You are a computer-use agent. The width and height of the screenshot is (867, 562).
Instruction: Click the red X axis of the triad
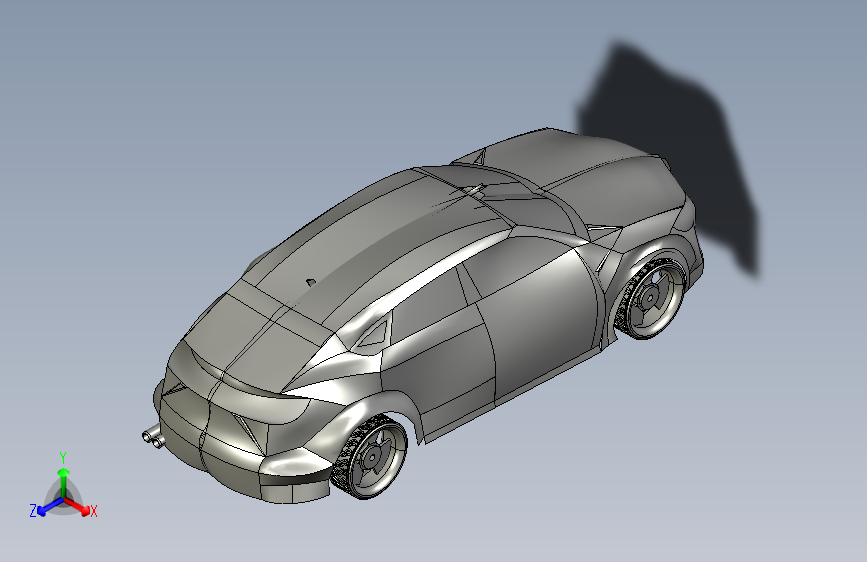click(x=77, y=507)
